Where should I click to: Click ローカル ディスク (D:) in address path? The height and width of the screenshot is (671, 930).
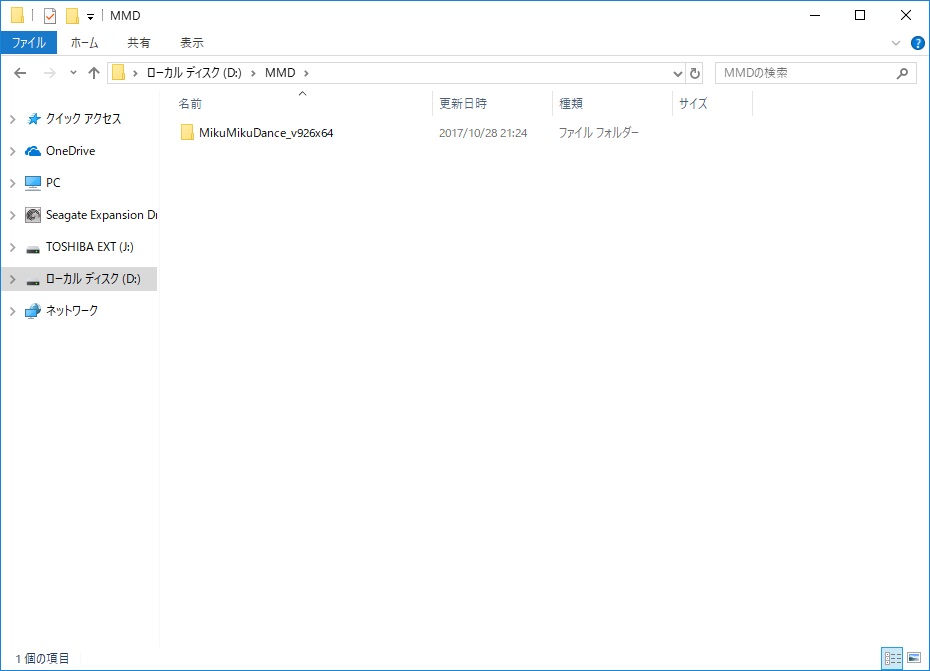click(x=194, y=72)
